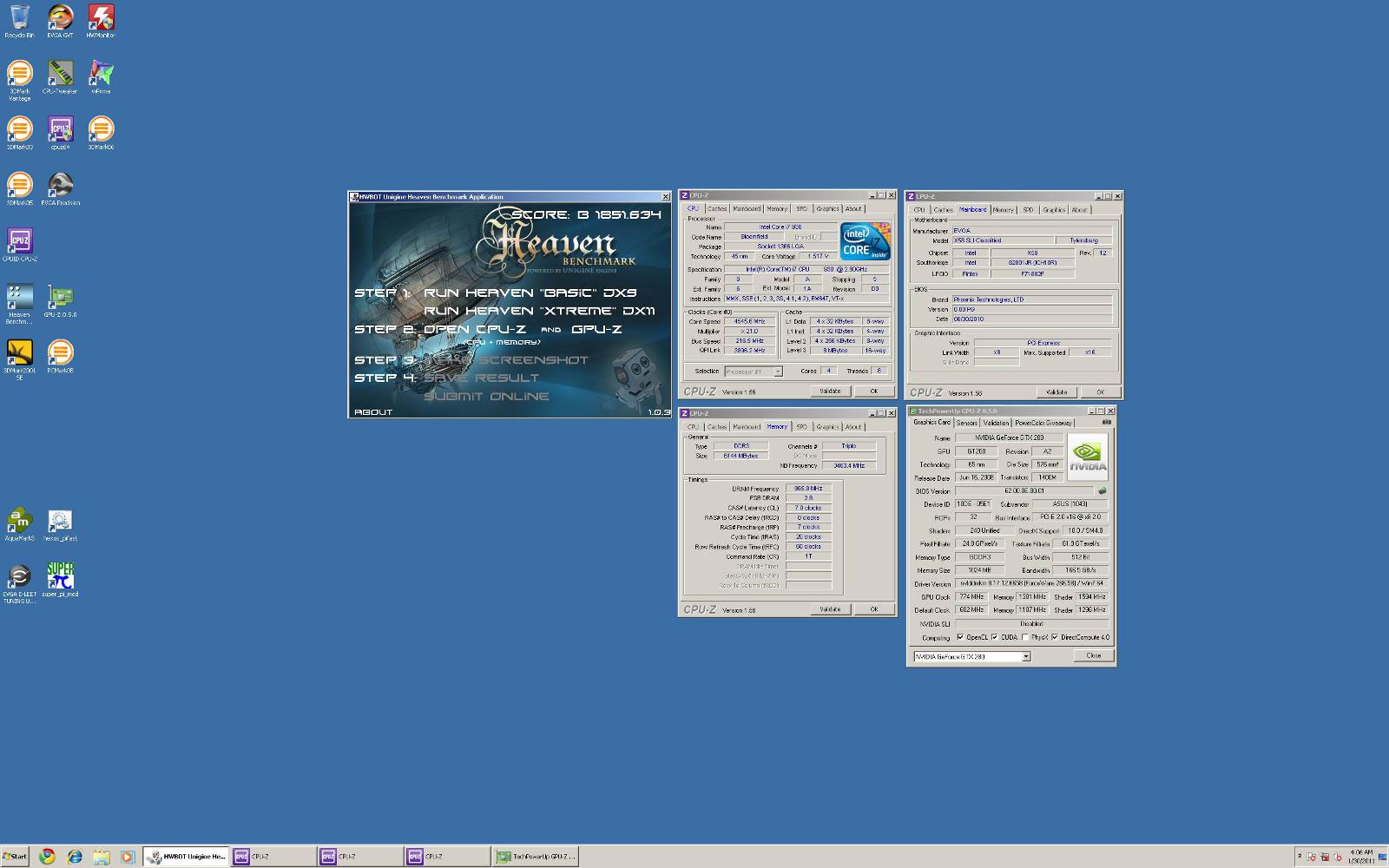Click Submit Online in Heaven app
Viewport: 1389px width, 868px height.
[486, 396]
